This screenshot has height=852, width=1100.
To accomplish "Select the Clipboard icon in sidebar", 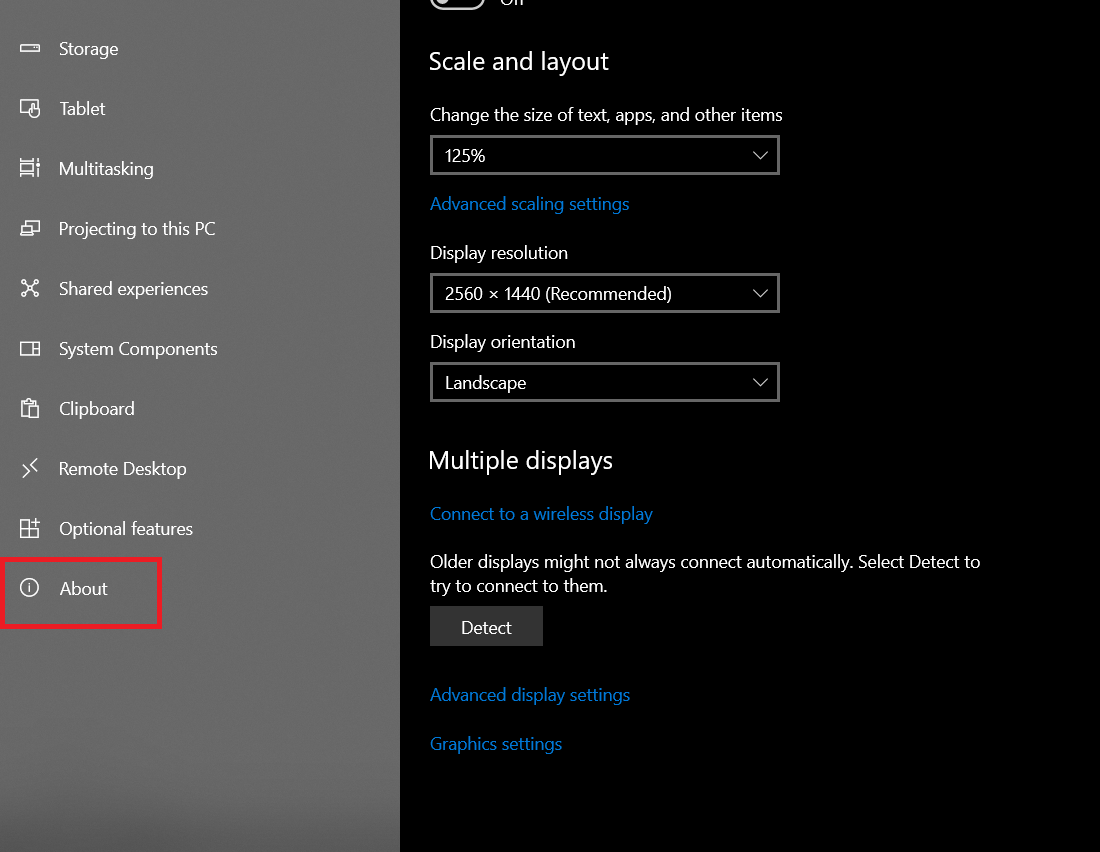I will (x=30, y=409).
